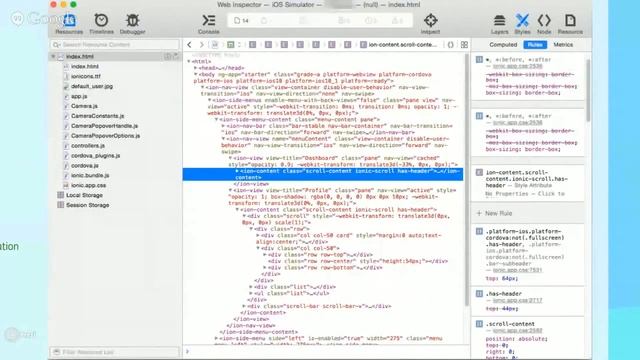
Task: Click the ion-view view-title Profile line
Action: coord(342,197)
